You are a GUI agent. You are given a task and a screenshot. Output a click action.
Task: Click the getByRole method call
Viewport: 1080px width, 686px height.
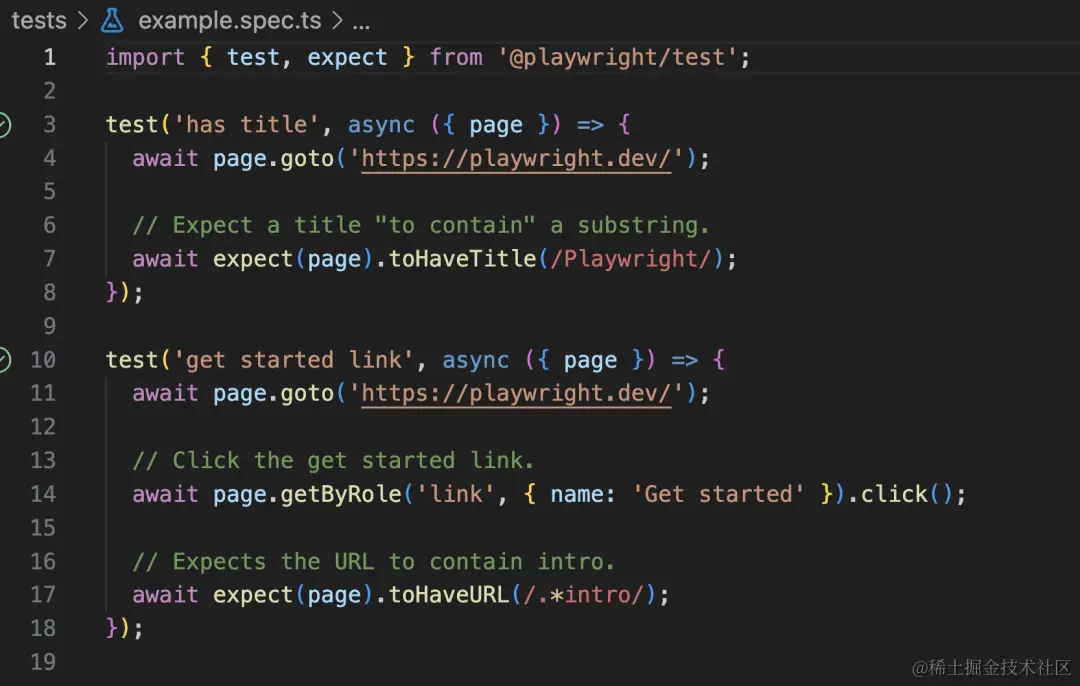pyautogui.click(x=340, y=494)
